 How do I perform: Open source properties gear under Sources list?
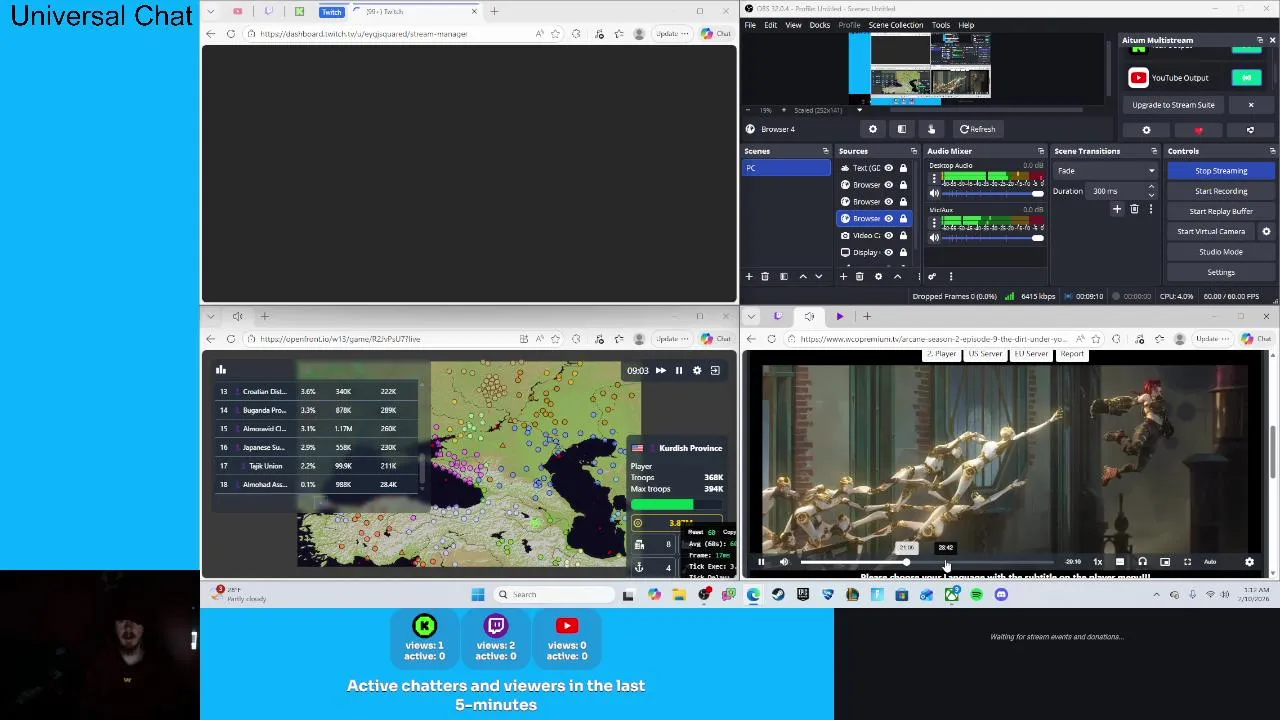[x=878, y=277]
